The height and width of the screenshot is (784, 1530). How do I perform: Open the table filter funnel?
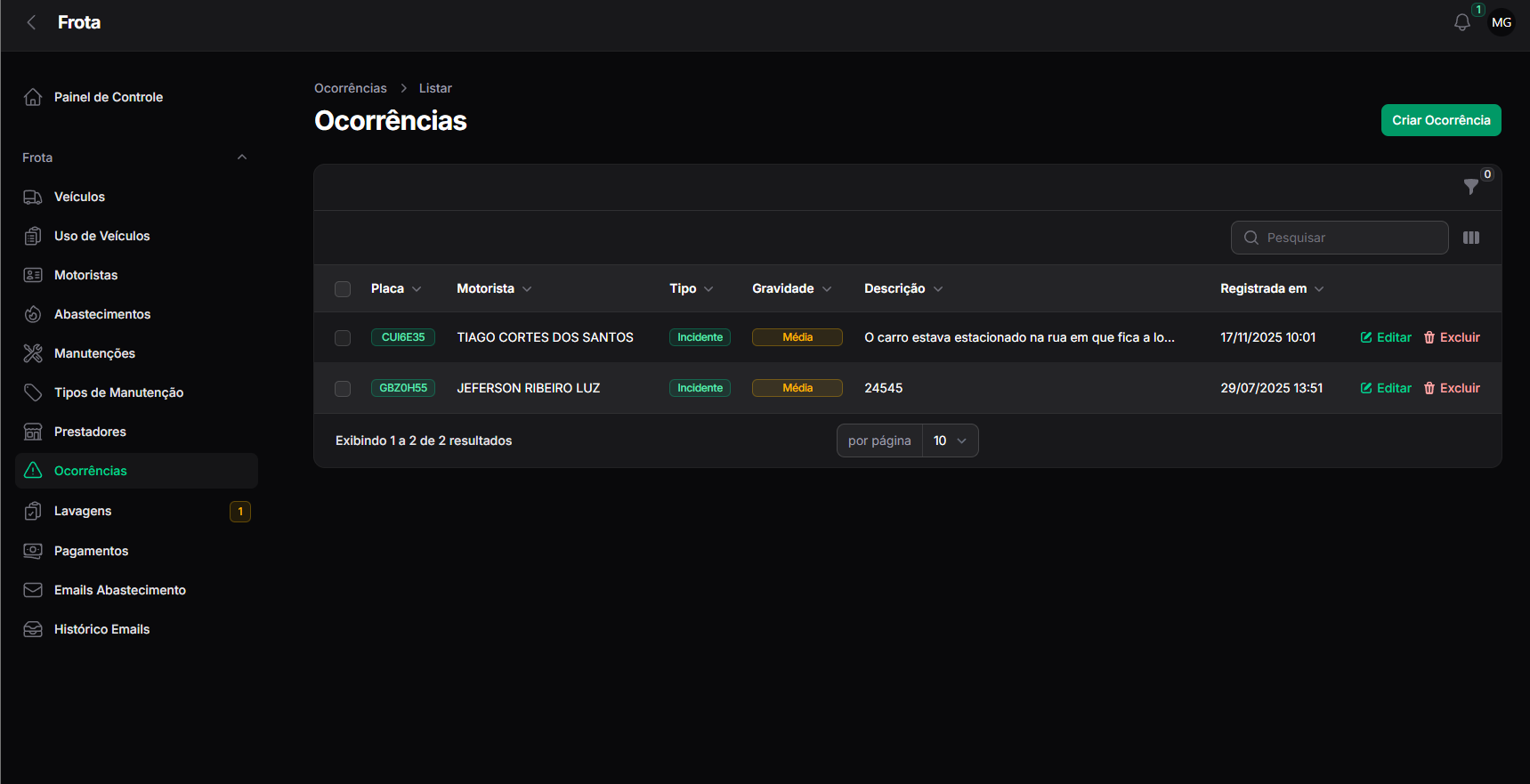pos(1471,186)
